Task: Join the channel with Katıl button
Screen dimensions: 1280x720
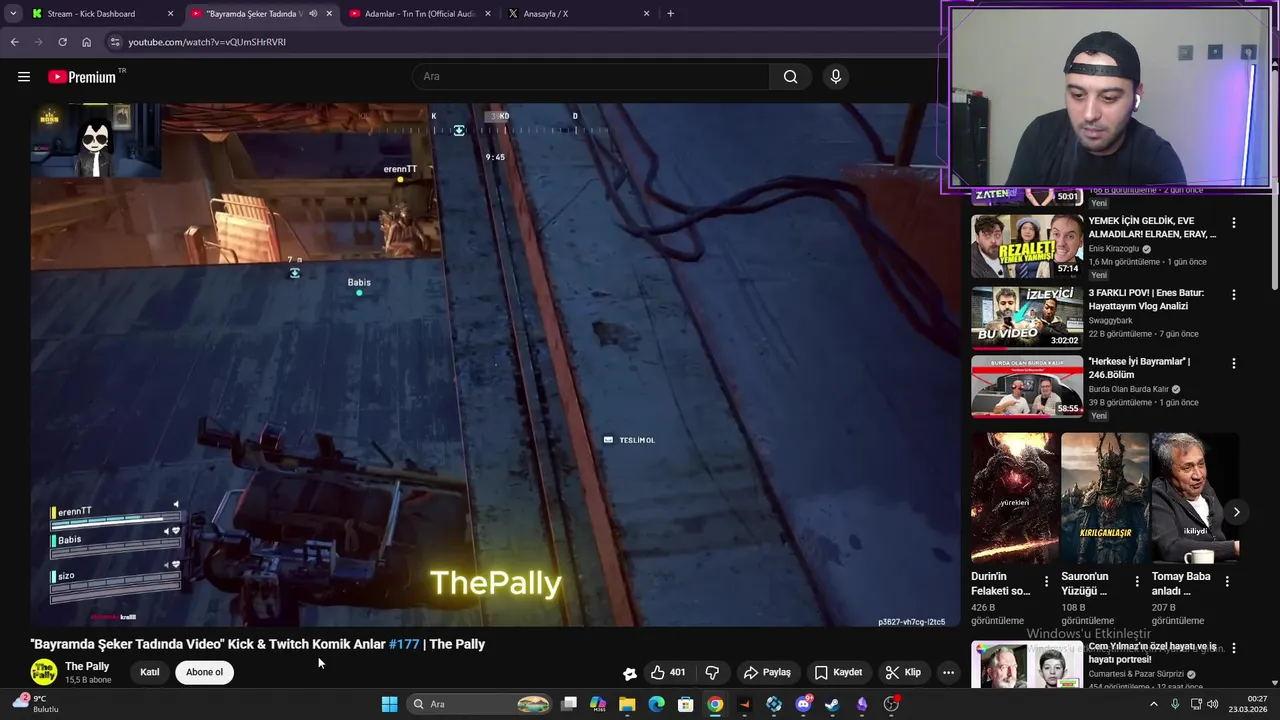Action: click(x=149, y=672)
